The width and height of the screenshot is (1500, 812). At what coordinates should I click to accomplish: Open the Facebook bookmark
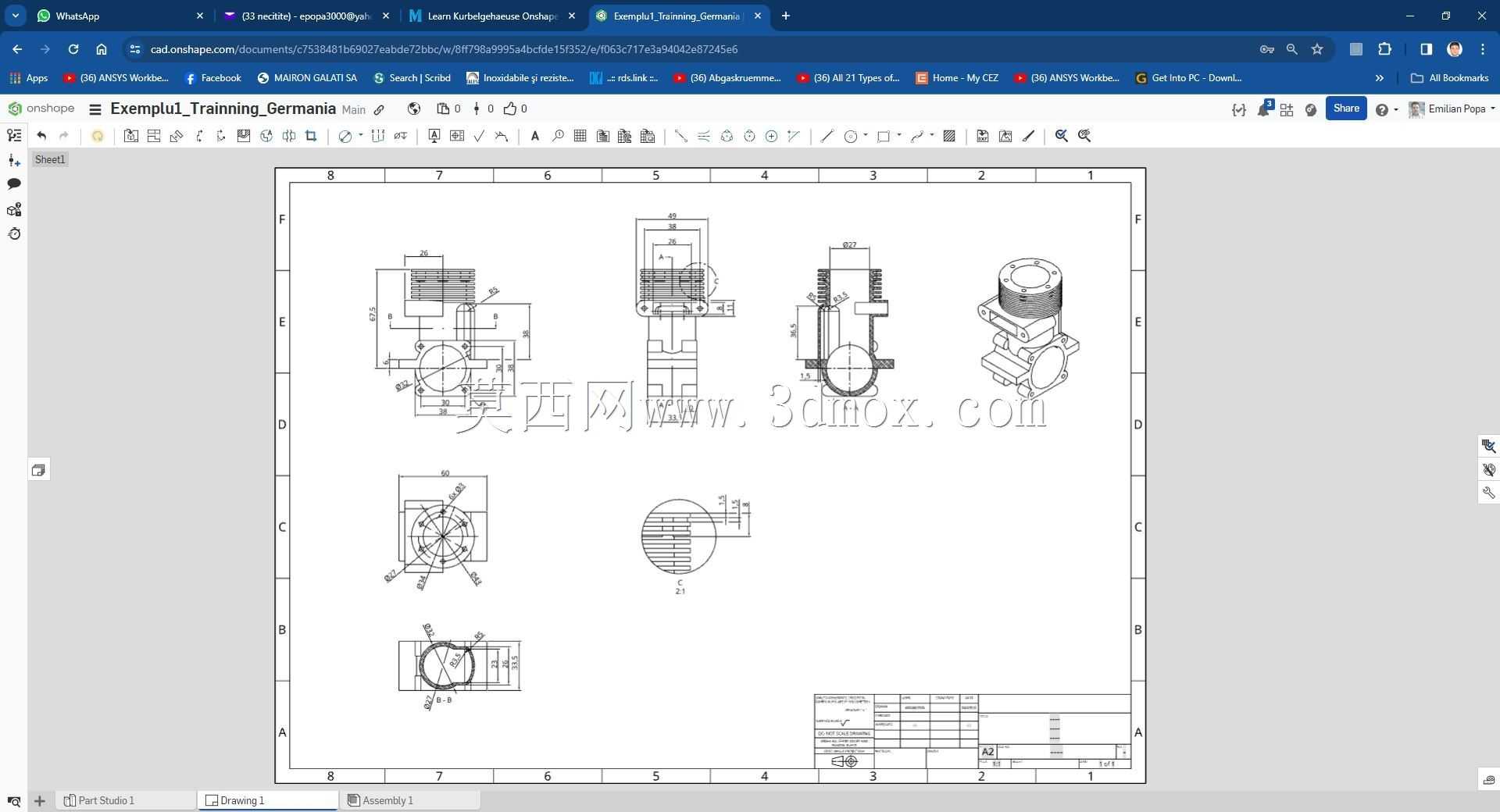[x=212, y=78]
